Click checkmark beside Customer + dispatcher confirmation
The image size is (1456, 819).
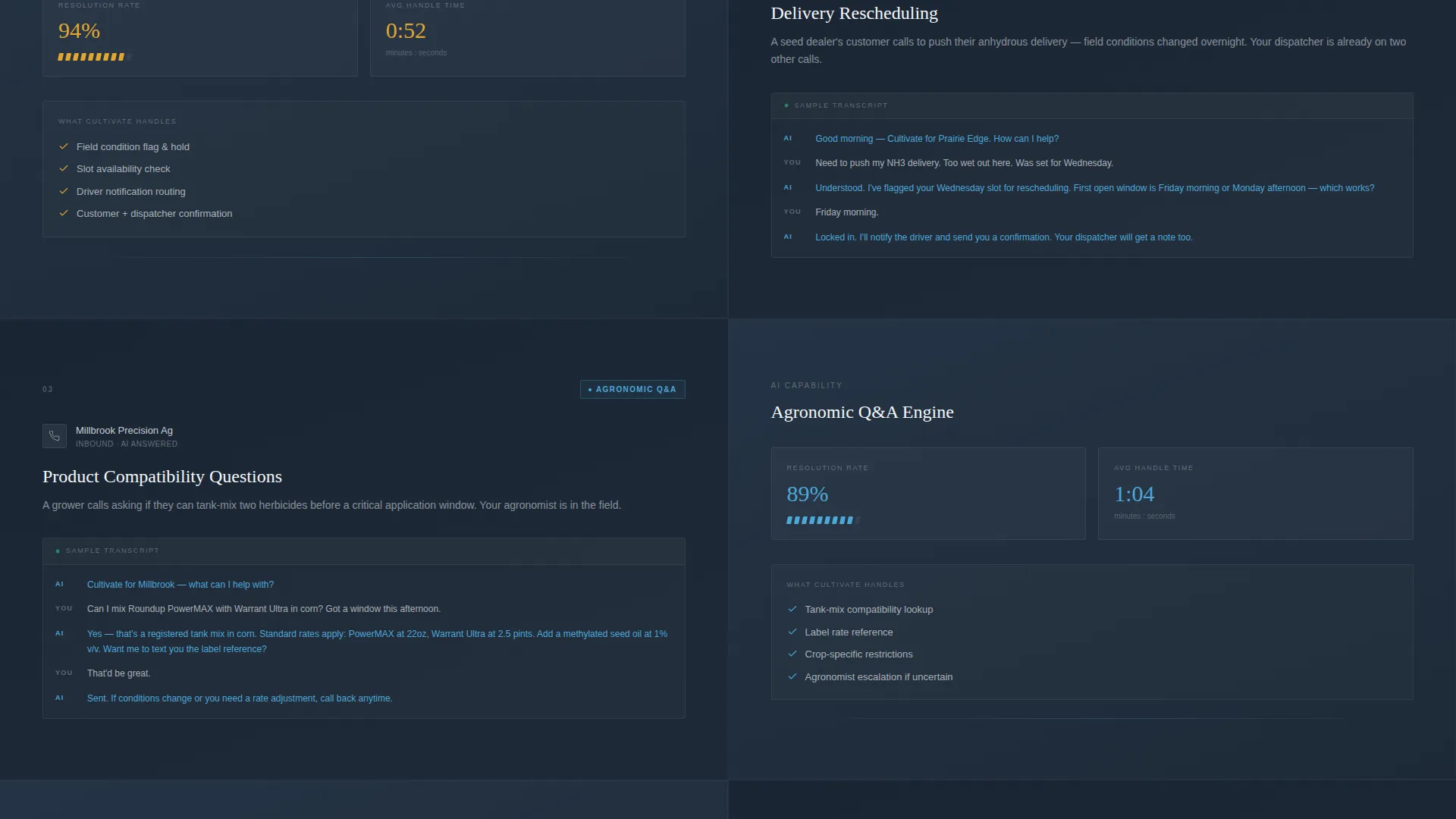click(x=64, y=213)
